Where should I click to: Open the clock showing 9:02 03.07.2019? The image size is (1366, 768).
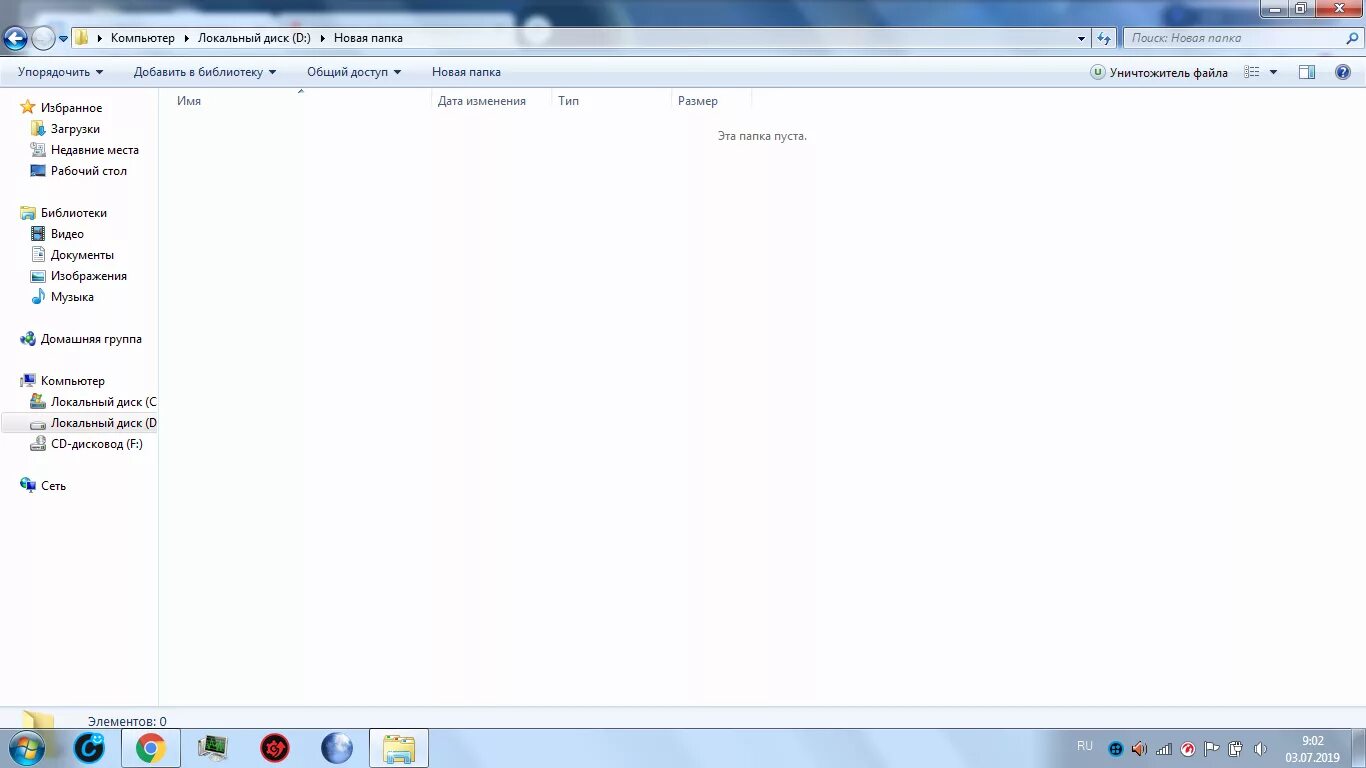click(x=1312, y=749)
